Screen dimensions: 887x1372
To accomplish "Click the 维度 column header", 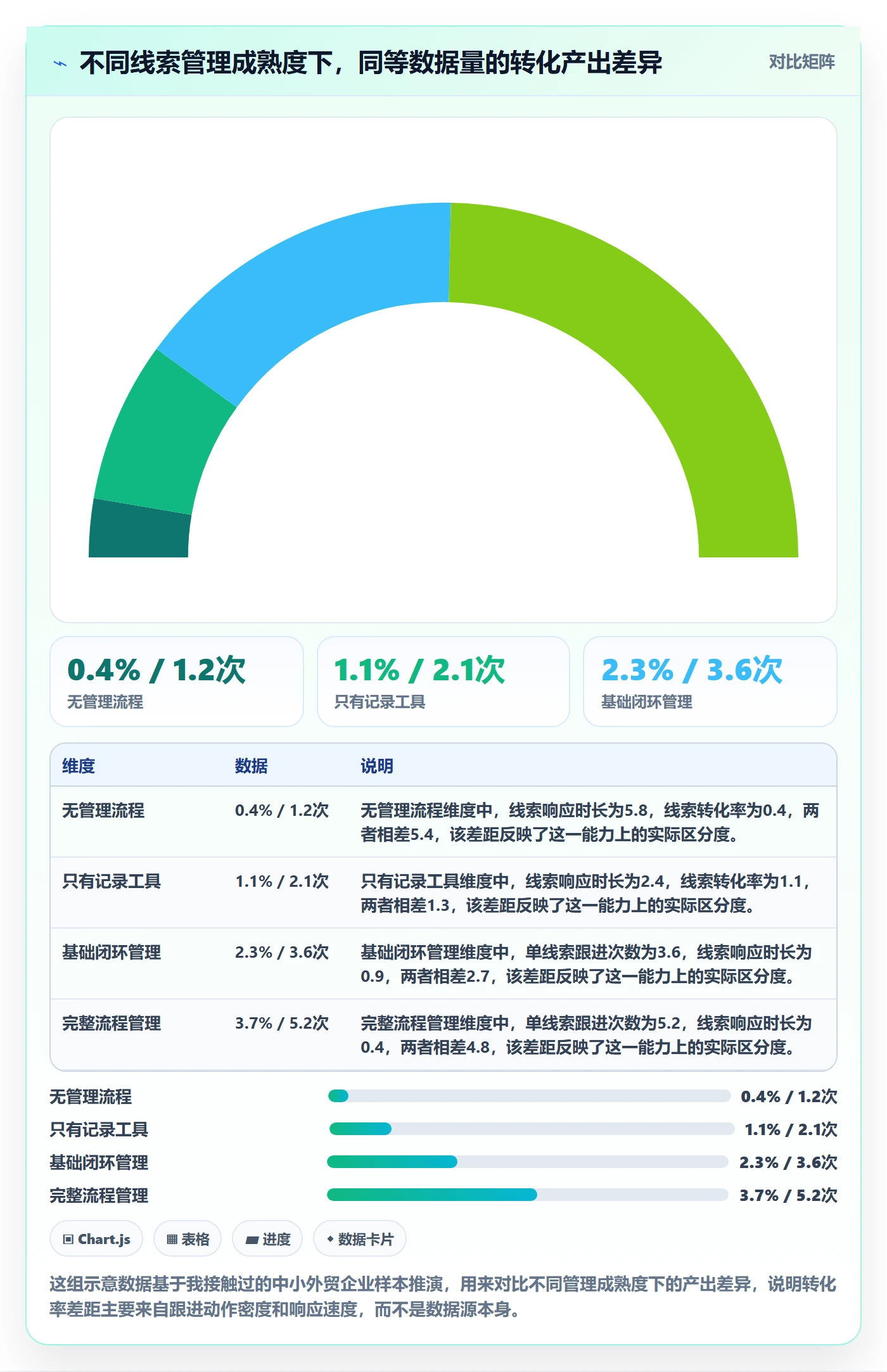I will (x=79, y=766).
